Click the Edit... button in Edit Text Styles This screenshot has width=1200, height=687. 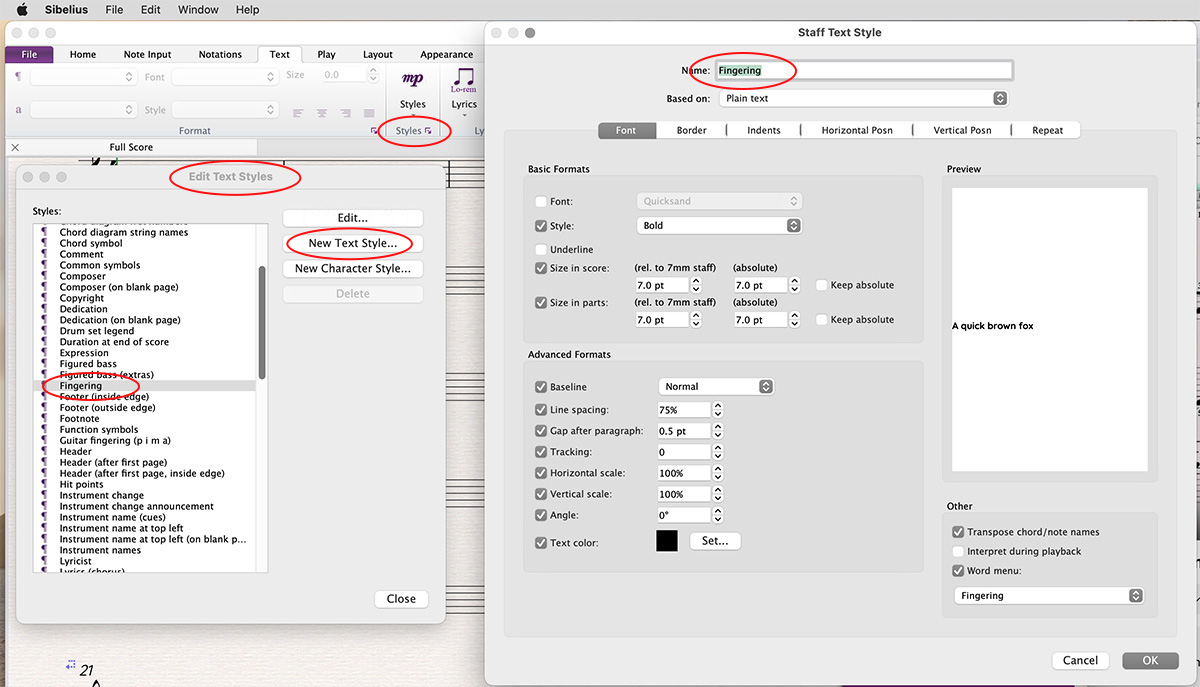[x=353, y=218]
